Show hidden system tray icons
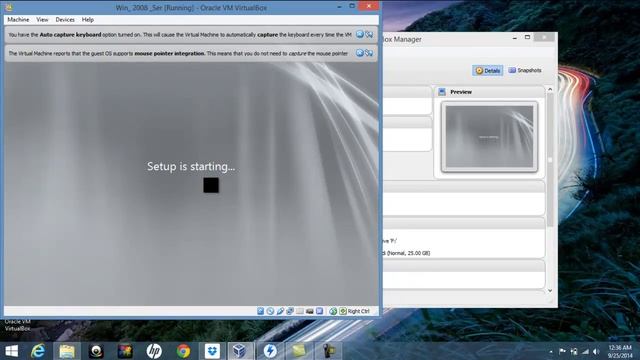This screenshot has width=640, height=360. pyautogui.click(x=551, y=351)
